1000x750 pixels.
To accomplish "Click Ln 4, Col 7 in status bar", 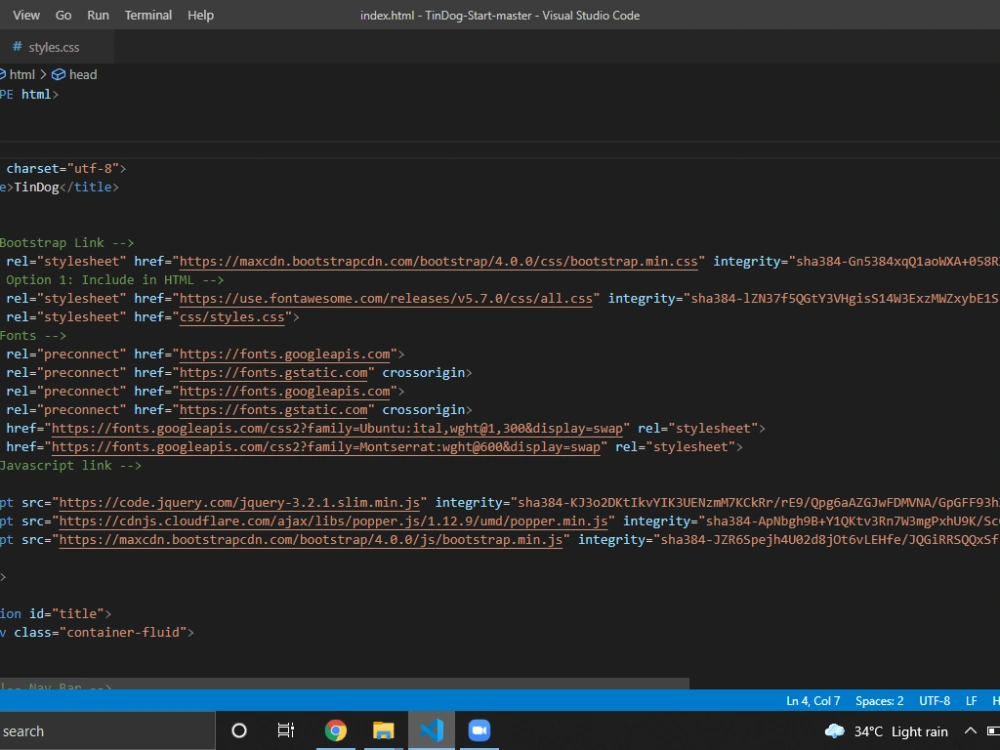I will click(x=812, y=701).
